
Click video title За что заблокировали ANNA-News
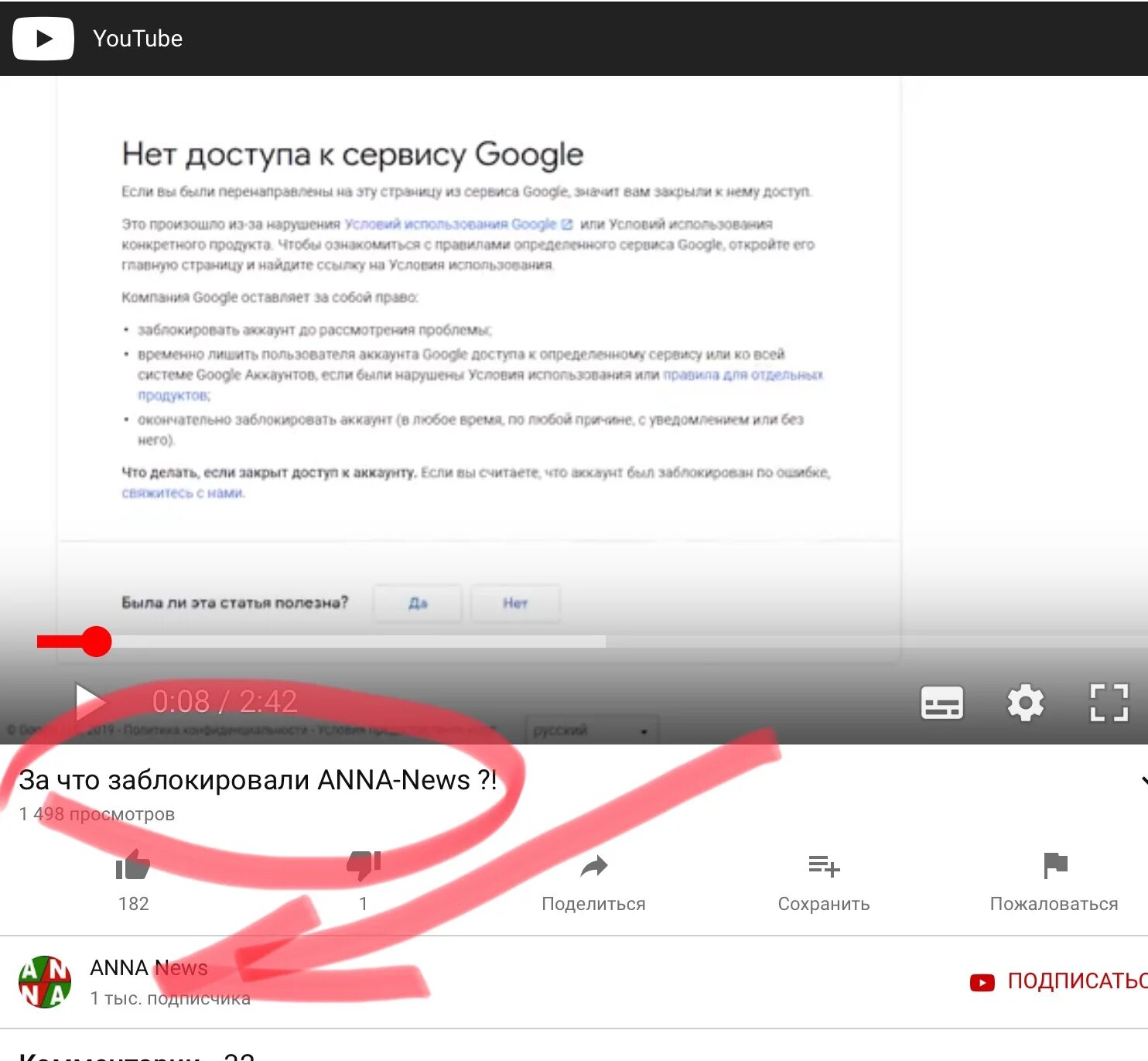pyautogui.click(x=258, y=780)
